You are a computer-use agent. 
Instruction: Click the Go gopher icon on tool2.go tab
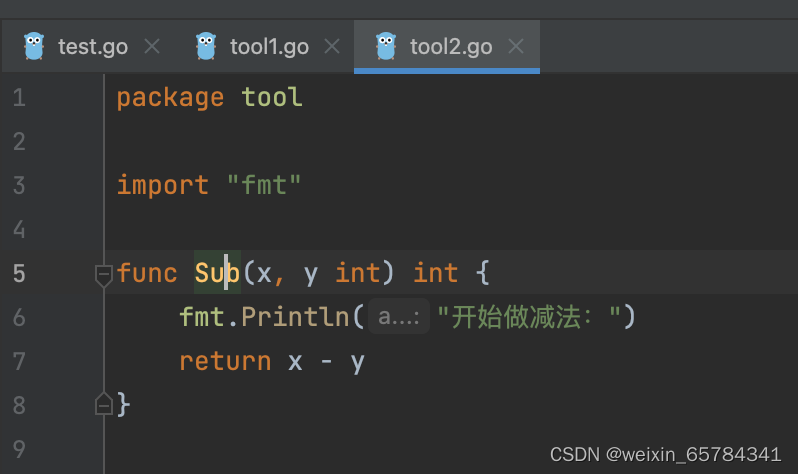[386, 46]
